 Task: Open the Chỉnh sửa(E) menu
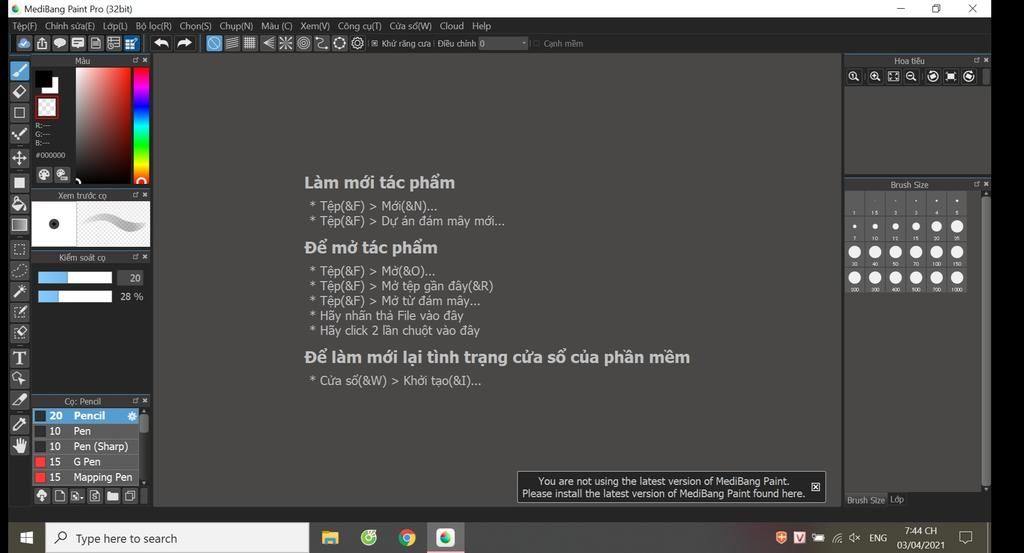tap(70, 26)
